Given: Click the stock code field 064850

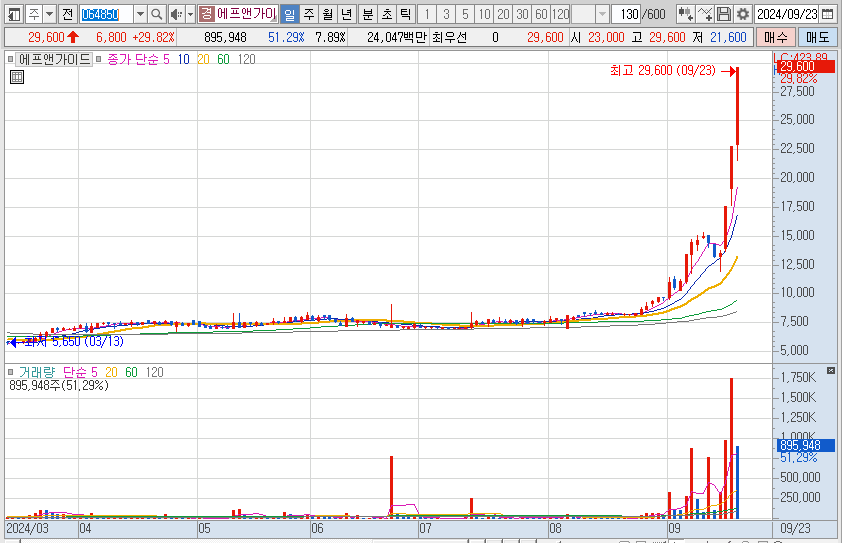Looking at the screenshot, I should 106,14.
